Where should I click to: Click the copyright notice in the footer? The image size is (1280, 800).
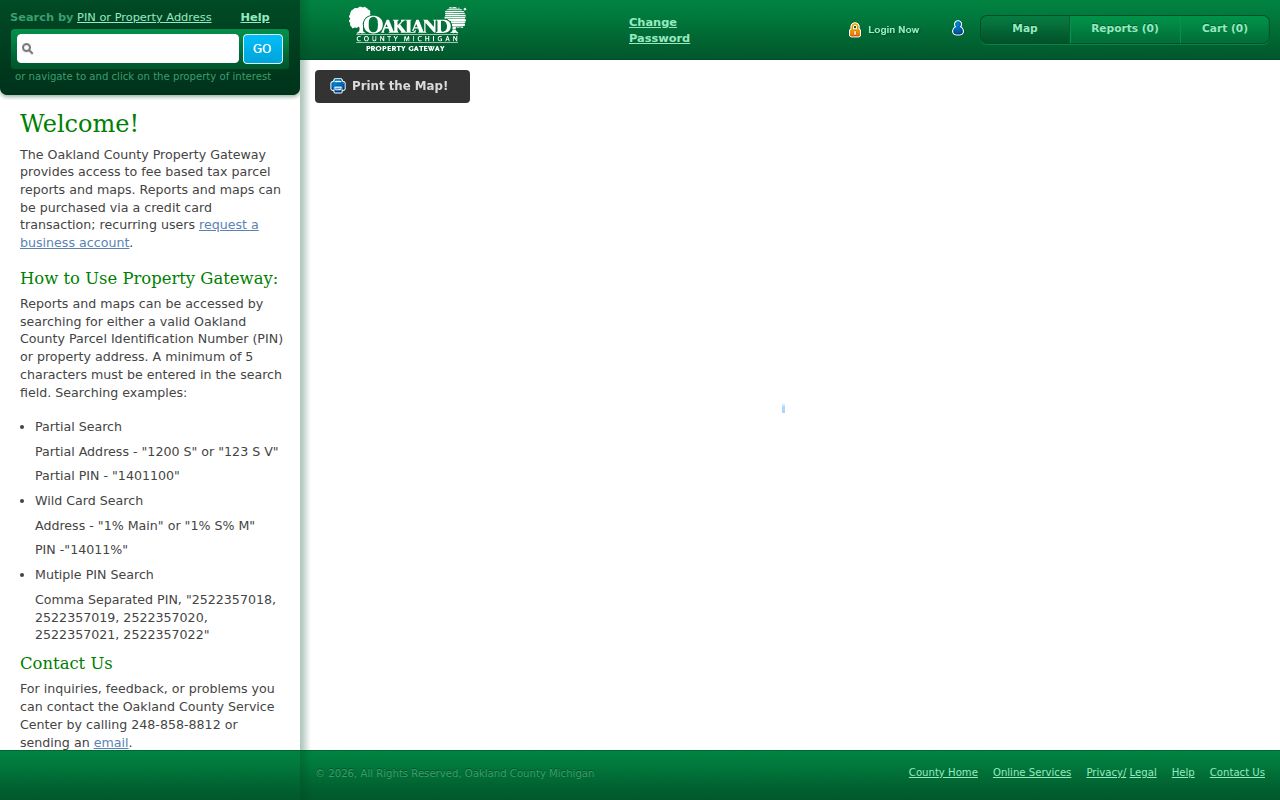(455, 774)
